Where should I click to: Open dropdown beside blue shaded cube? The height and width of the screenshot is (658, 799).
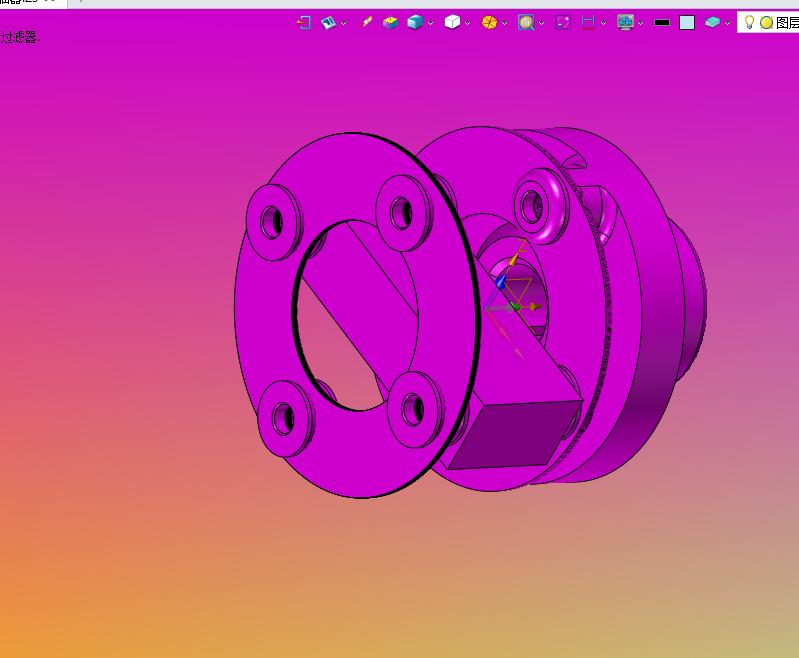(431, 23)
